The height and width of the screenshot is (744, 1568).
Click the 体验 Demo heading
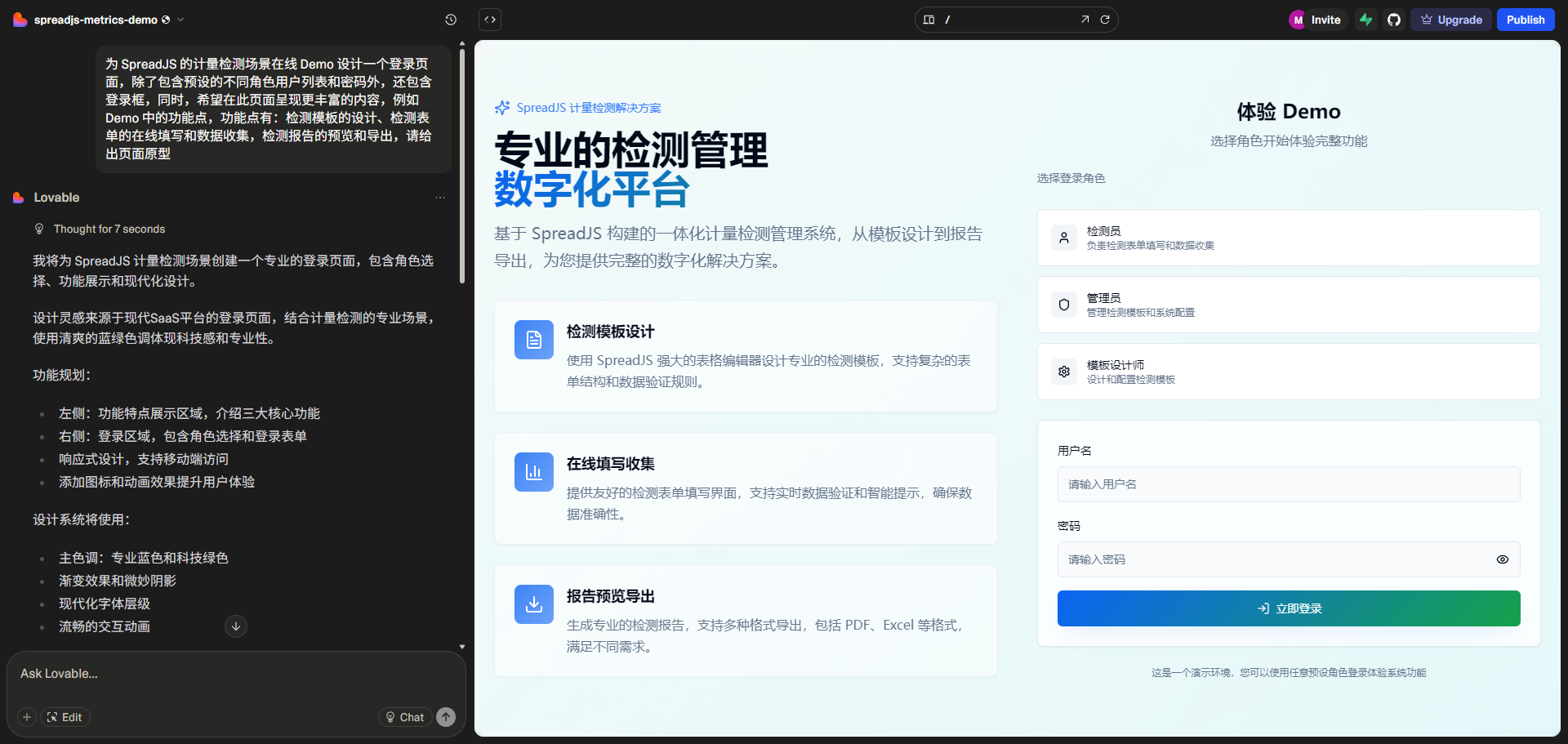(x=1289, y=112)
